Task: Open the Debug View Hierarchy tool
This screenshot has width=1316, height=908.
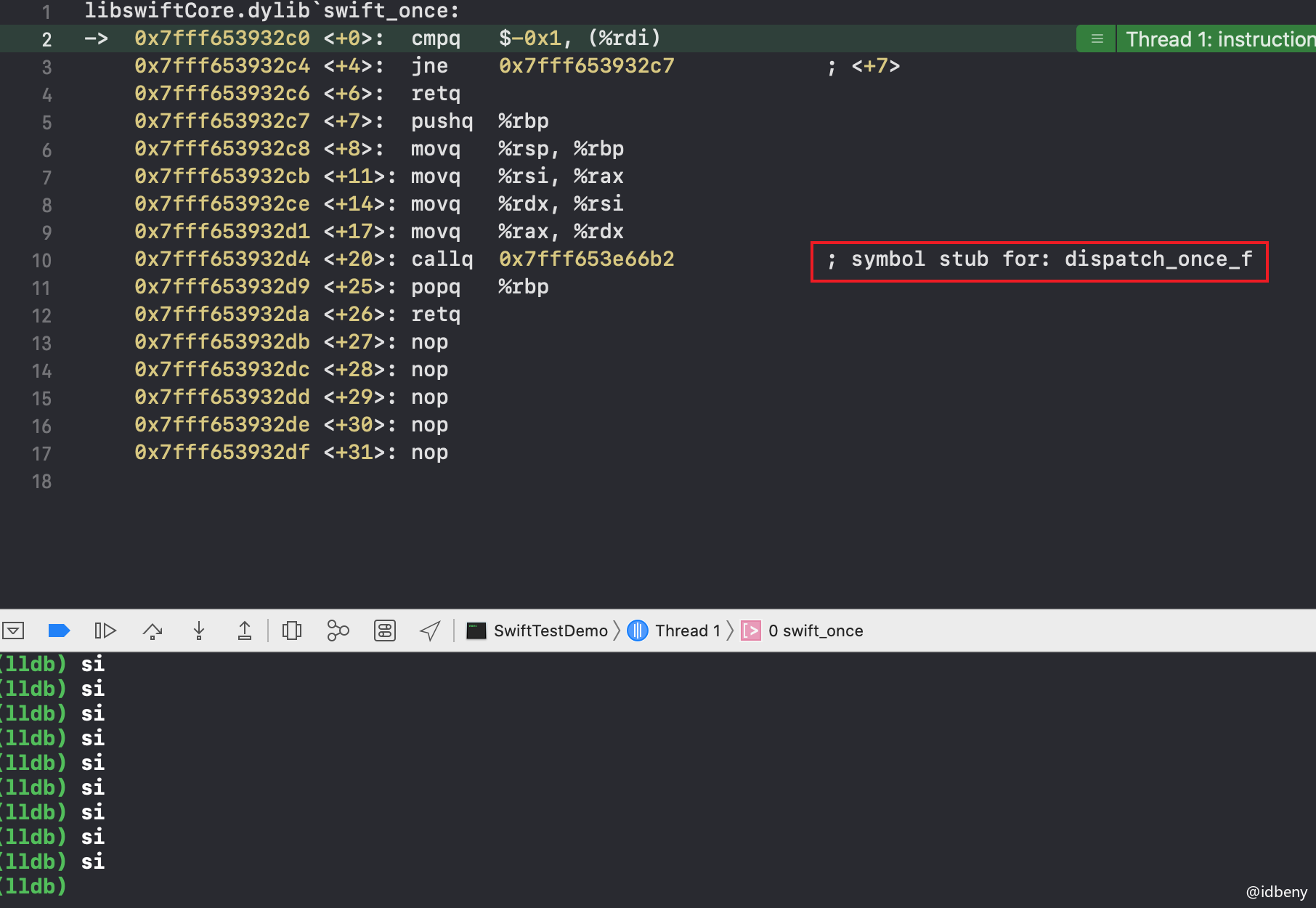Action: coord(292,631)
